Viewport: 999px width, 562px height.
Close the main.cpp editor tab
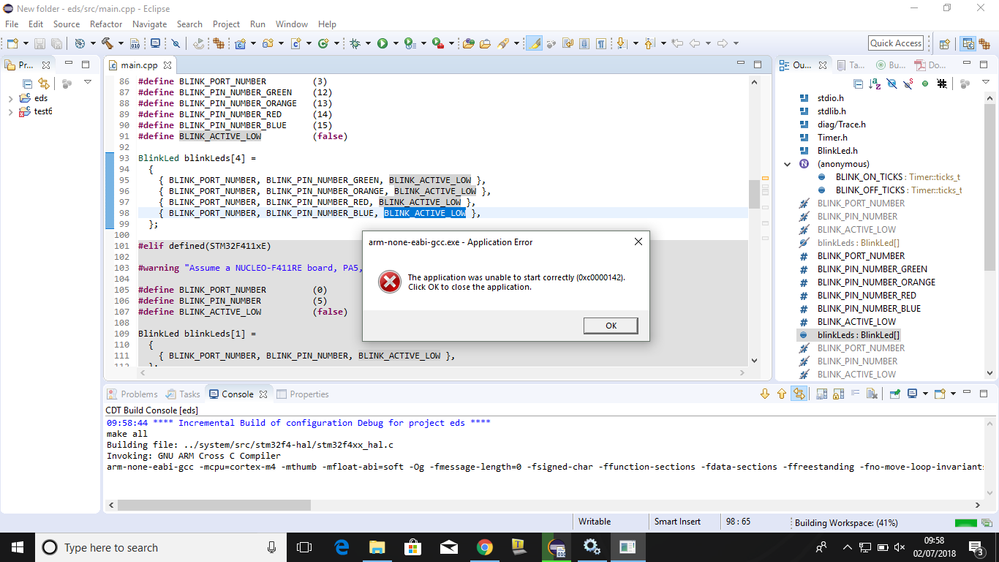pos(167,65)
